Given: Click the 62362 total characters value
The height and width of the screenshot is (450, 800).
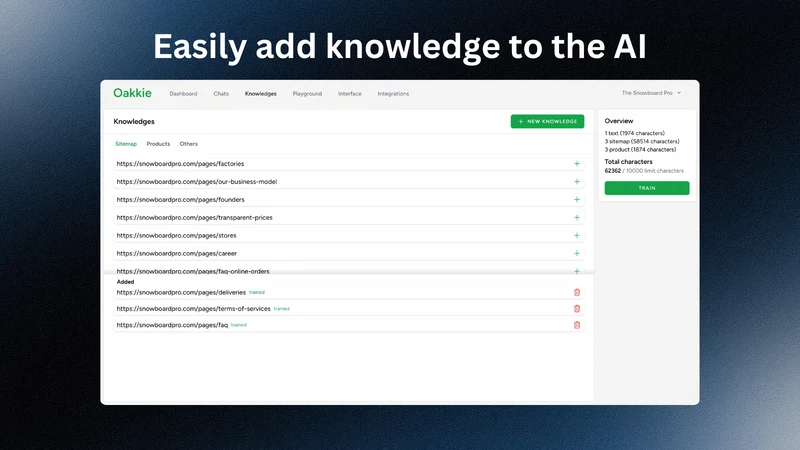Looking at the screenshot, I should 613,171.
